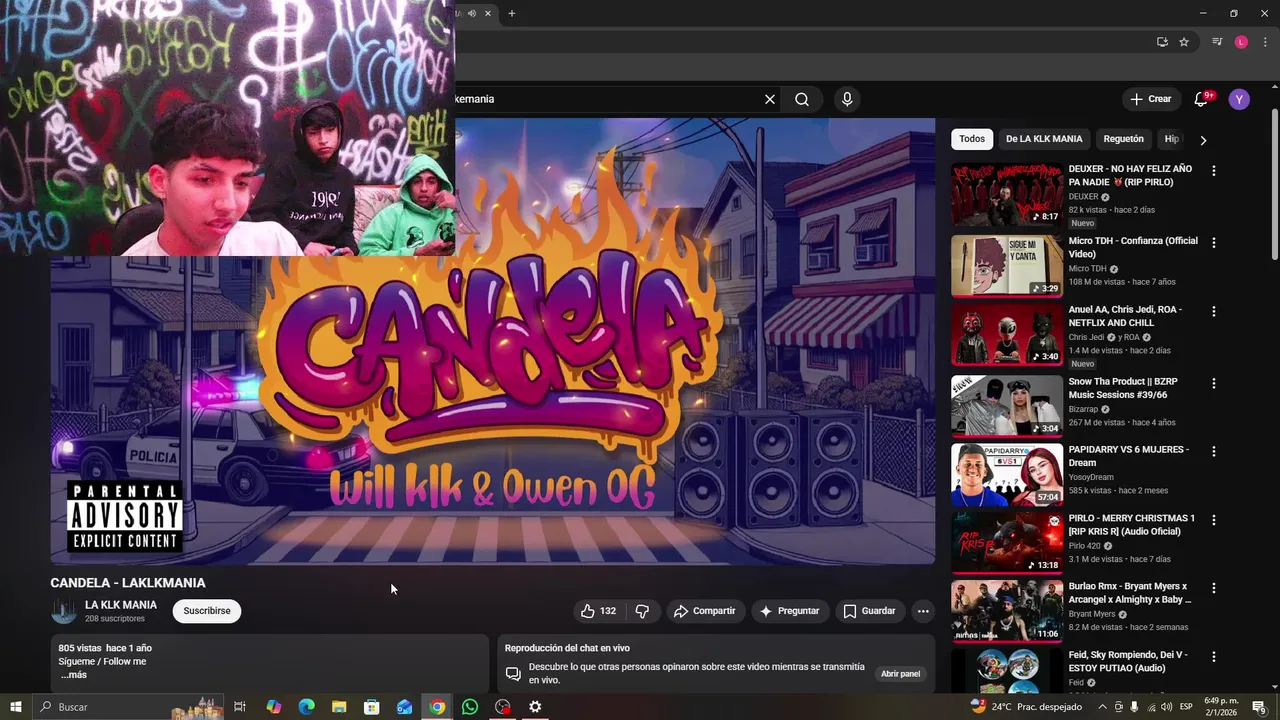Open Anuel AA NETFLIX AND CHILL title

(x=1125, y=316)
